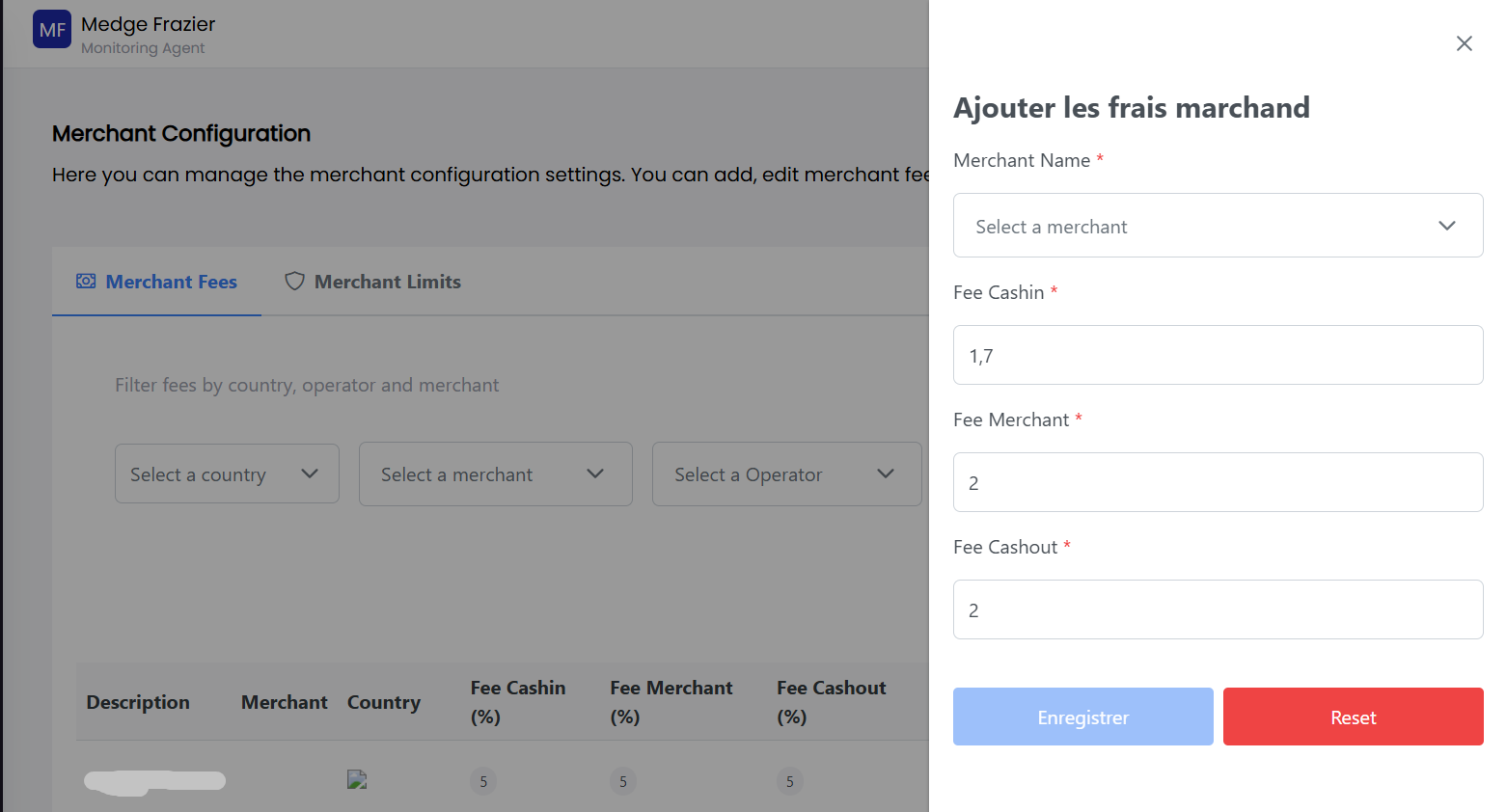Click the broken country flag image in table row

click(358, 778)
